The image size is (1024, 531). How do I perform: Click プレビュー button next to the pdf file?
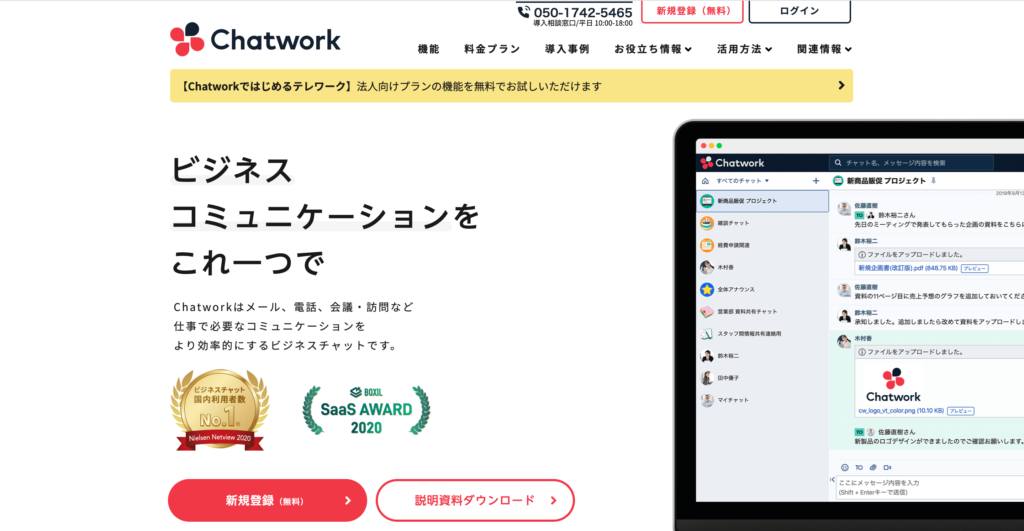(974, 268)
